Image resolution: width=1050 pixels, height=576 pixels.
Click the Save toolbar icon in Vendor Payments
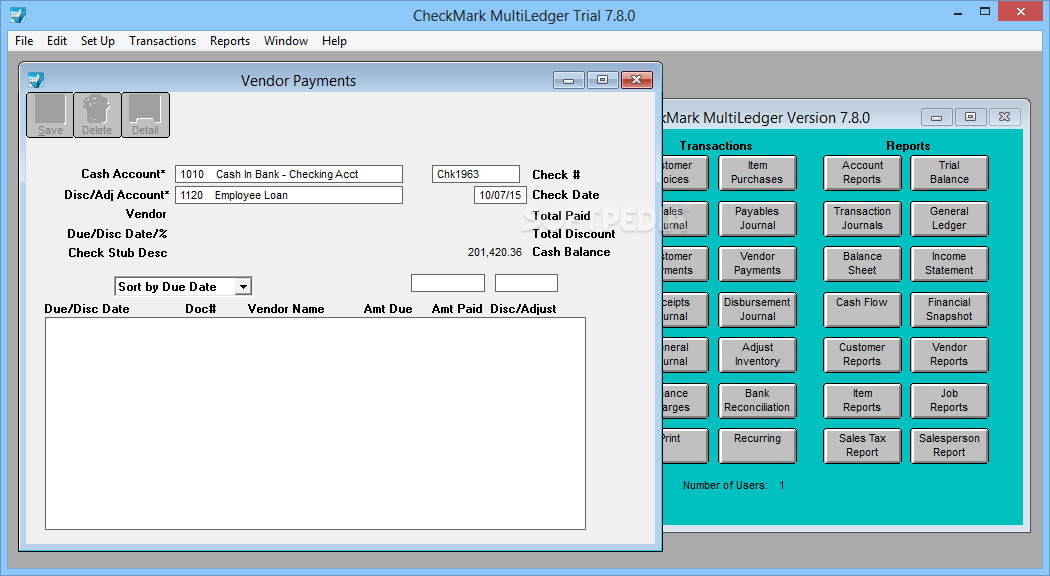(50, 115)
